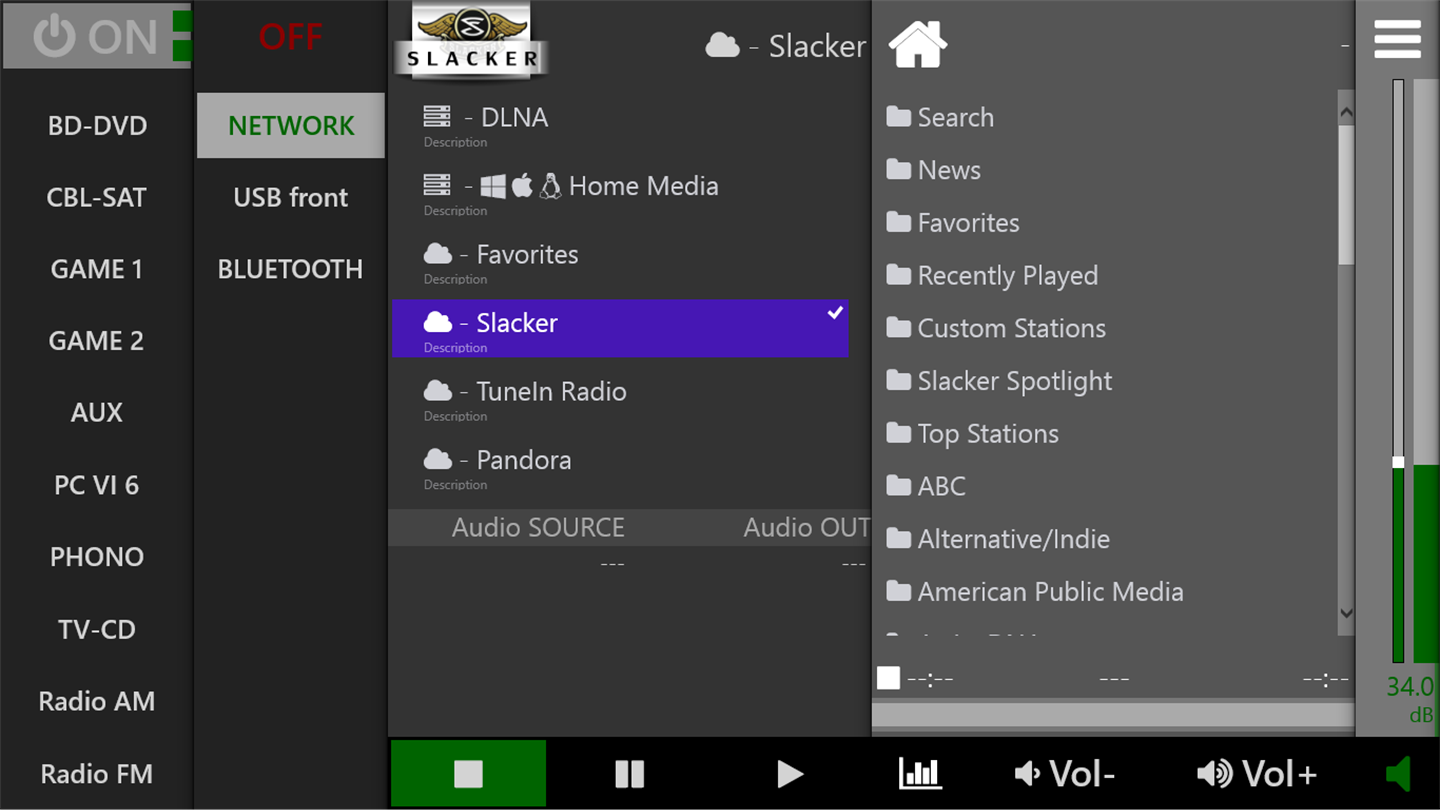
Task: Click the 34.0 dB volume readout
Action: (x=1410, y=698)
